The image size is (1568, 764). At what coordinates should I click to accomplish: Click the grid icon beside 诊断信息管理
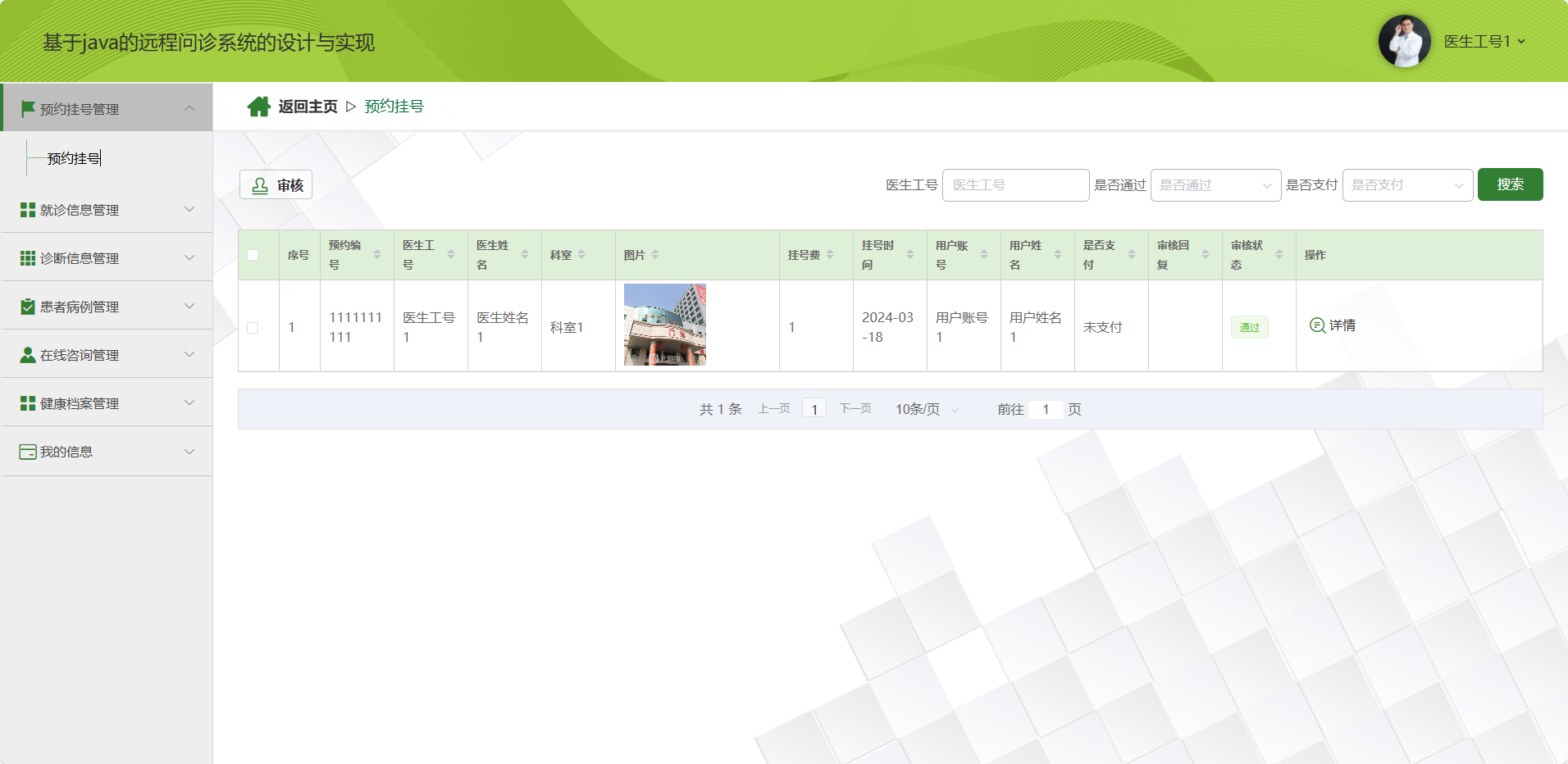tap(28, 258)
